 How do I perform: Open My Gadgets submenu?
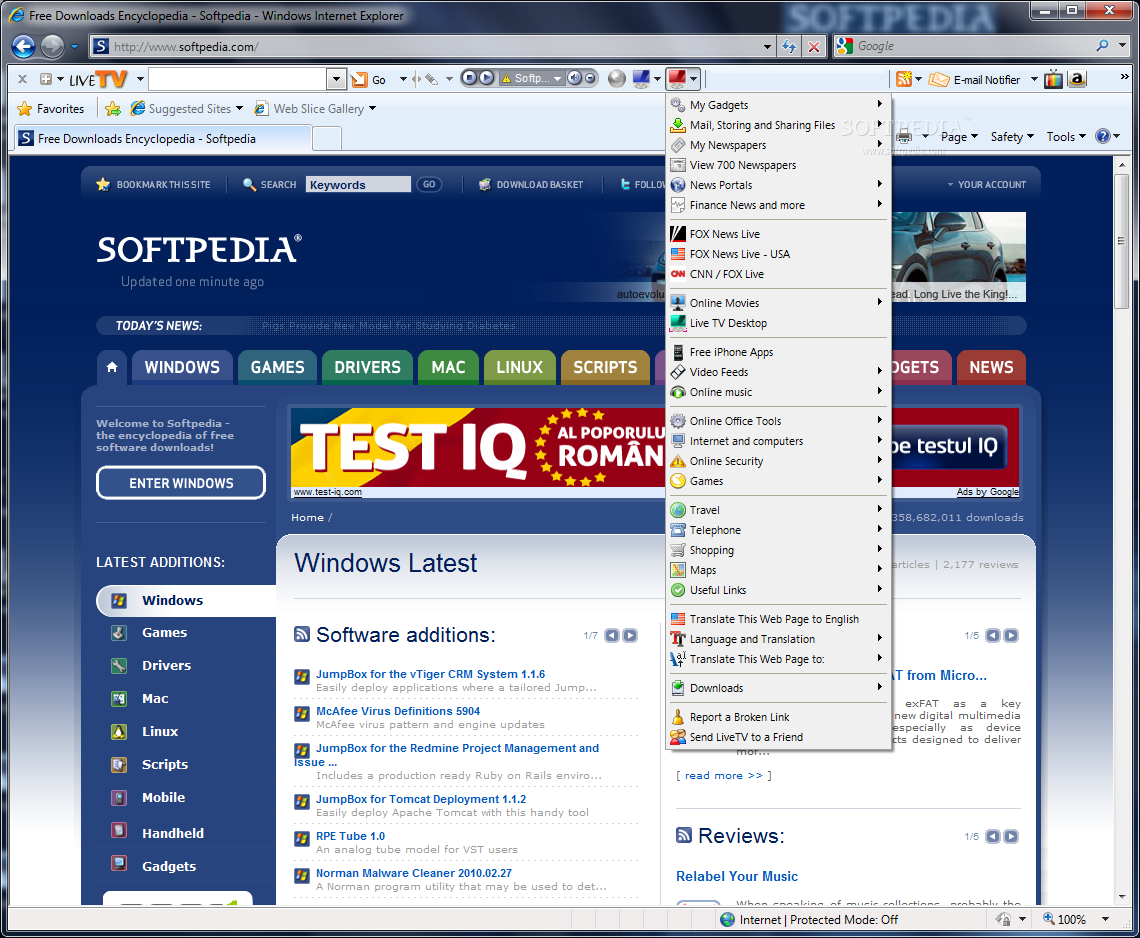(x=777, y=105)
